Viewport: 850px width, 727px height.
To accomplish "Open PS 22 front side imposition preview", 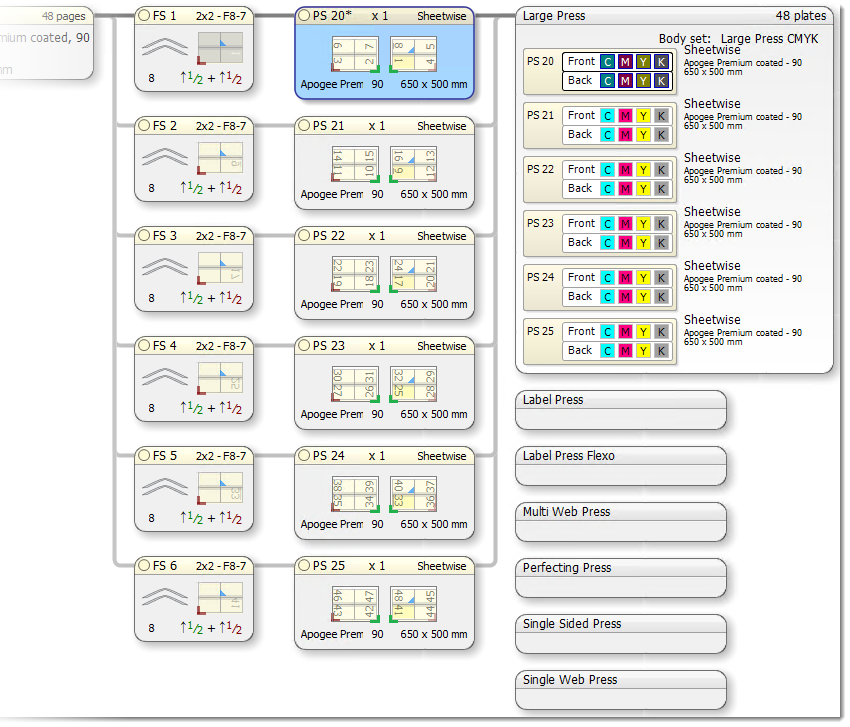I will (355, 274).
